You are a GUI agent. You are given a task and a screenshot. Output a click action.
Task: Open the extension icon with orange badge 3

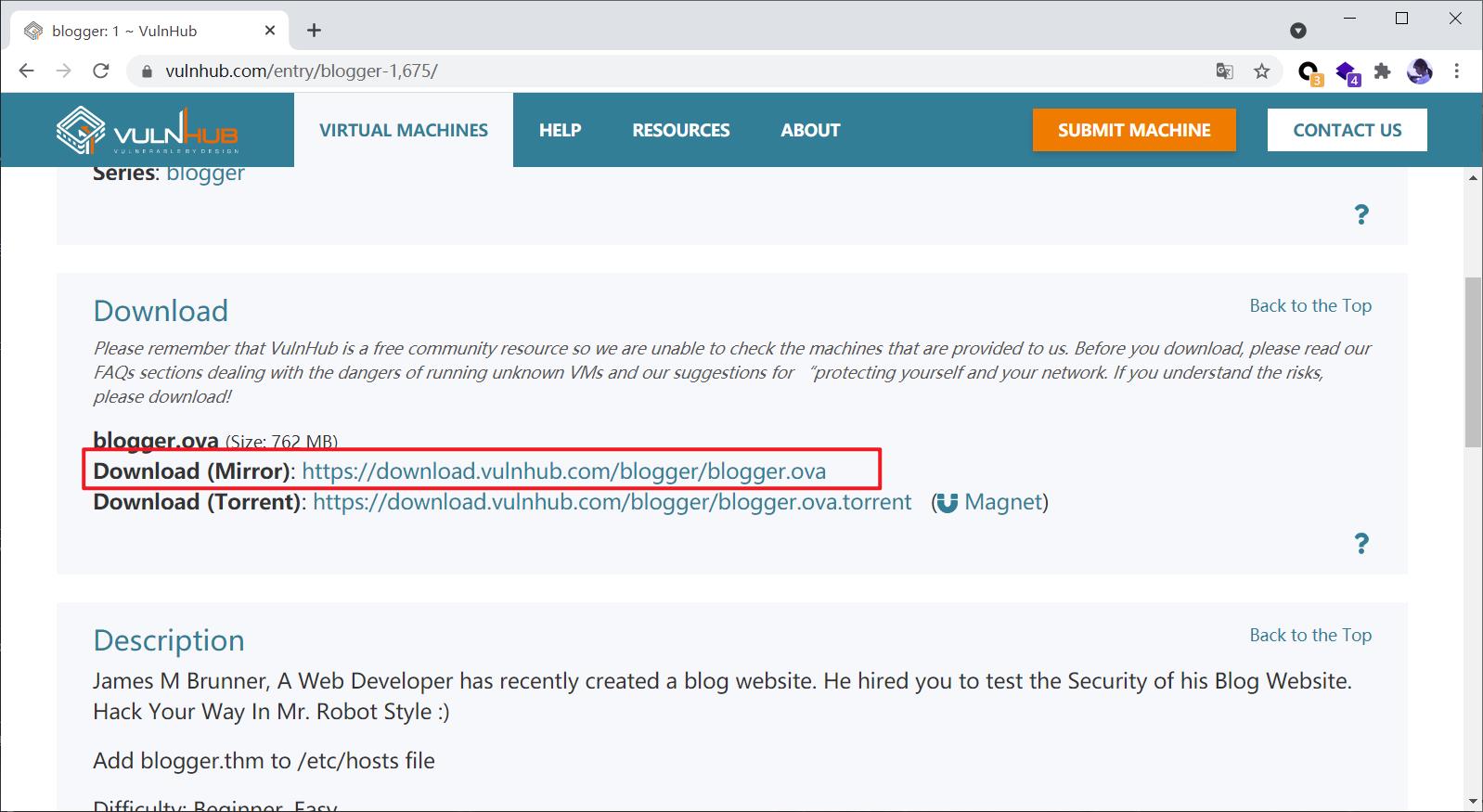pyautogui.click(x=1309, y=72)
